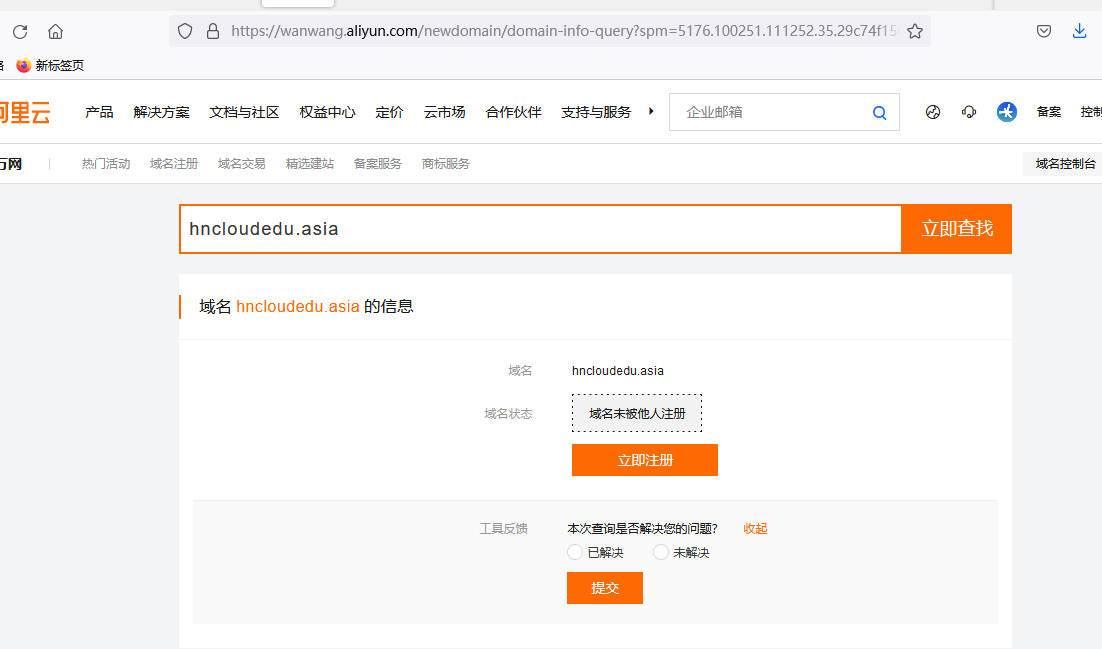Click the orange hncloudedu.asia heading link

[298, 307]
